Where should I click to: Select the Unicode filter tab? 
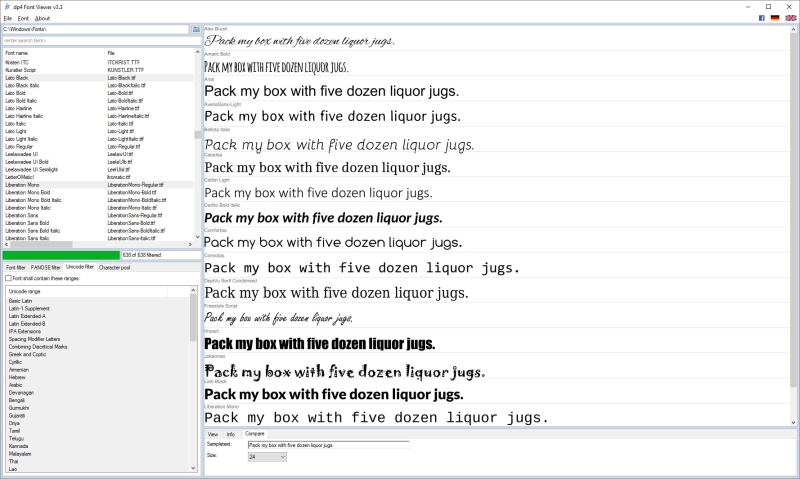point(80,267)
